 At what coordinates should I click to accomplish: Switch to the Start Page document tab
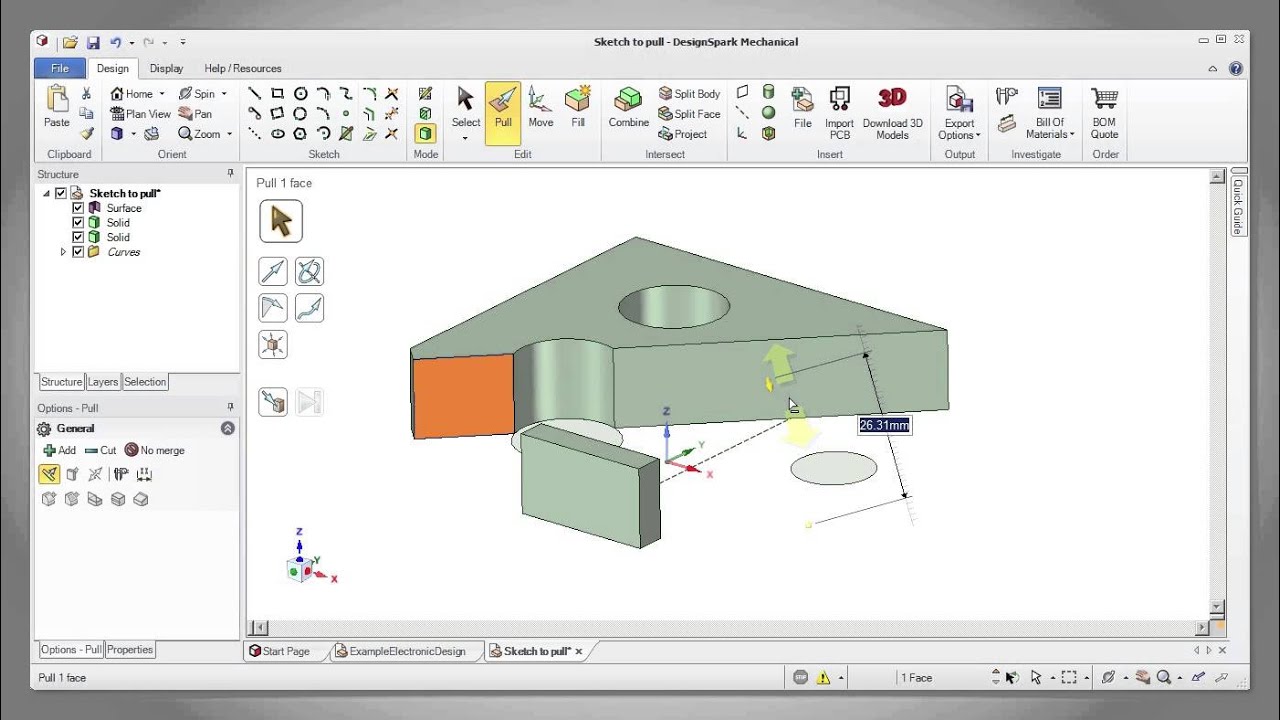tap(285, 651)
